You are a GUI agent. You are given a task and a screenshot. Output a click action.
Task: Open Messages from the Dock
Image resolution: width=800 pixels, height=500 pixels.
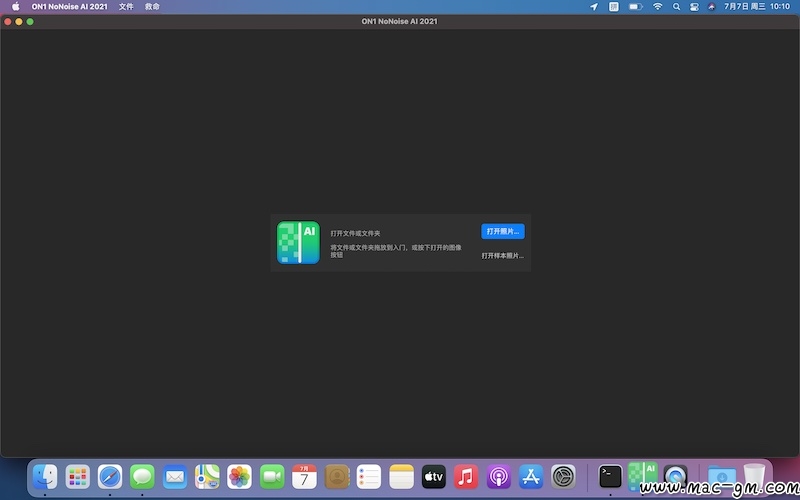coord(142,477)
